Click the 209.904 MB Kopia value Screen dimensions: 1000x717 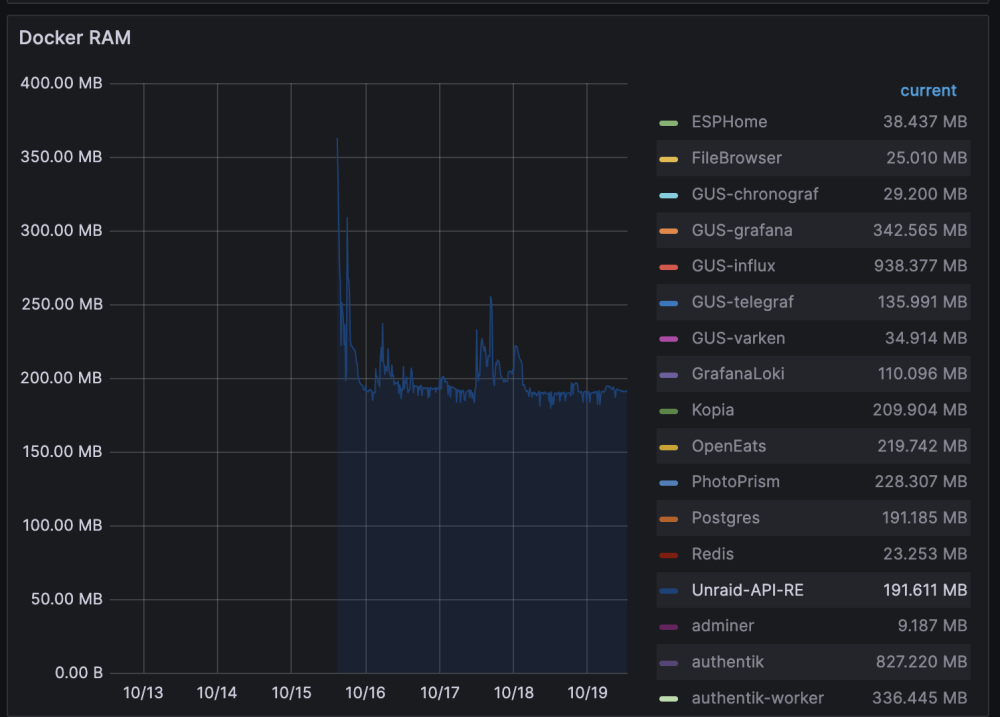[920, 410]
